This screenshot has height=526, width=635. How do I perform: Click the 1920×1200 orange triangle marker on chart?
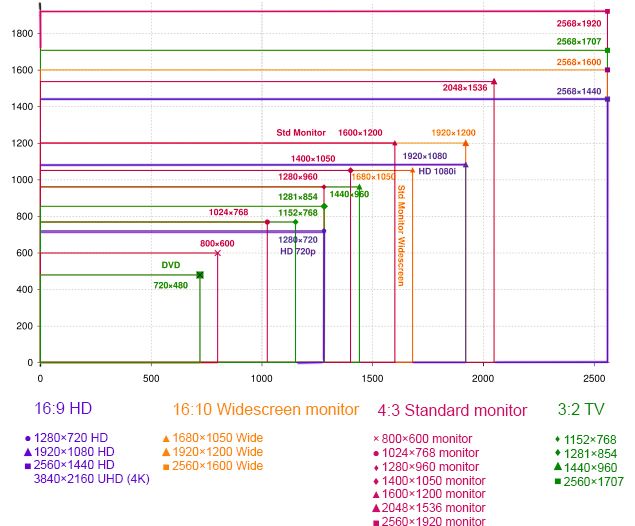tap(465, 143)
